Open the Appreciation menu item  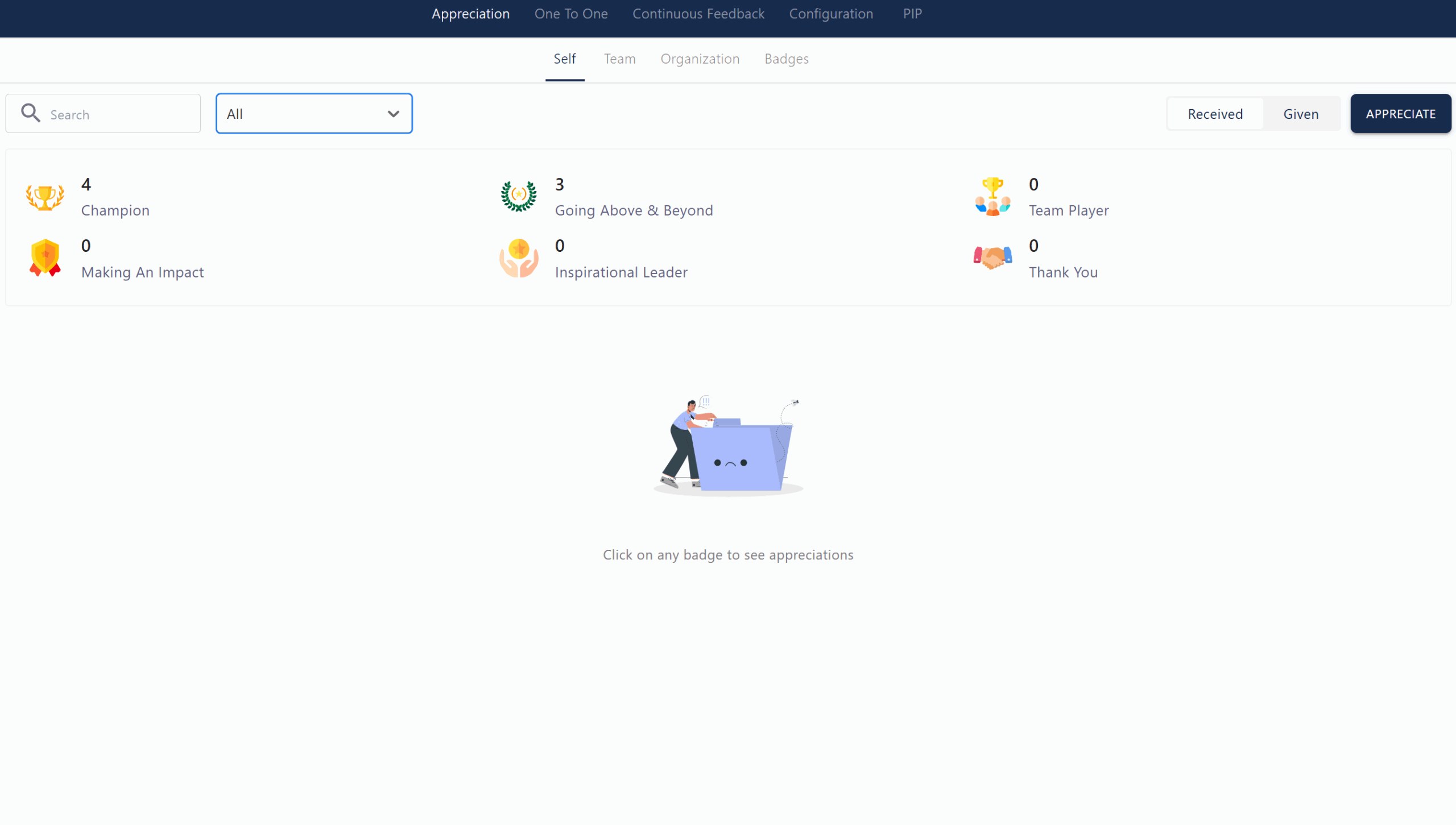coord(470,14)
